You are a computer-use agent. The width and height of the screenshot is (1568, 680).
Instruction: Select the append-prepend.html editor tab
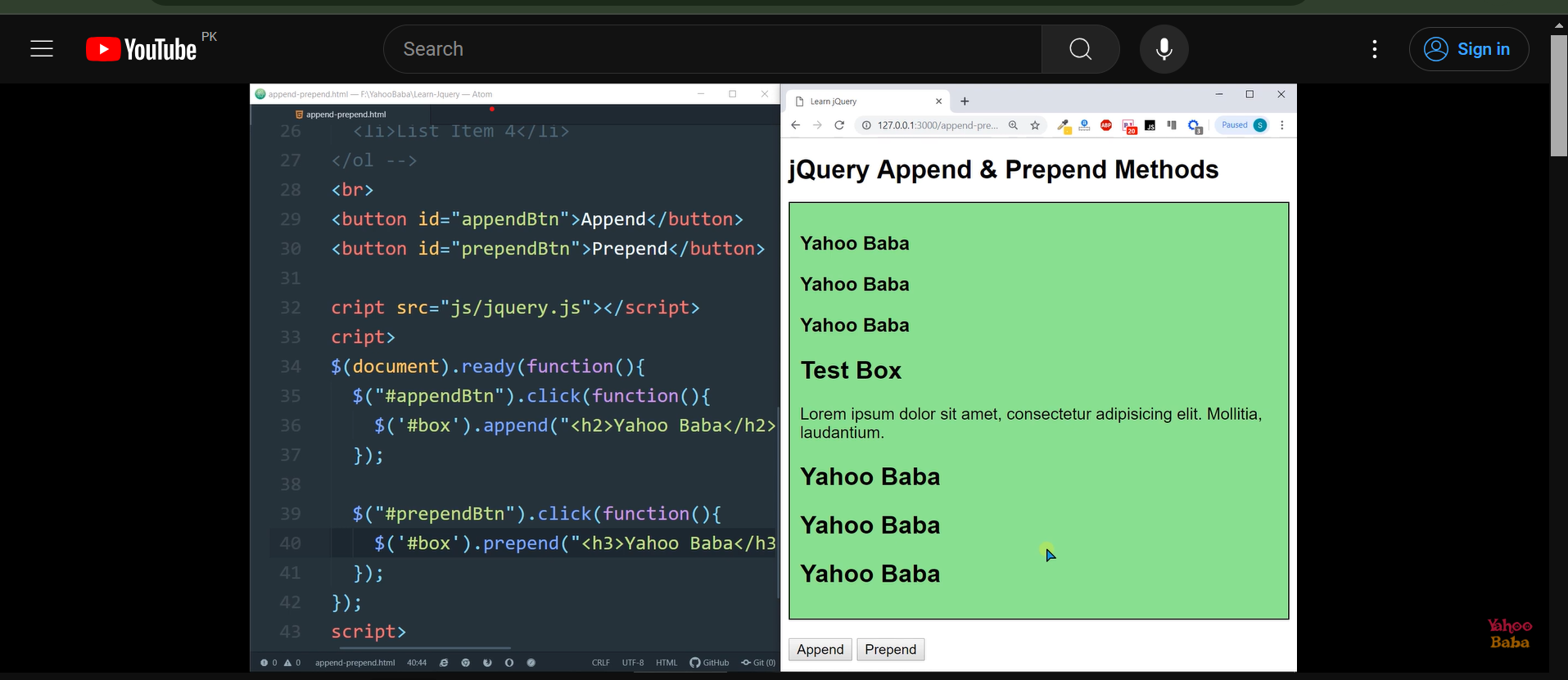coord(345,115)
